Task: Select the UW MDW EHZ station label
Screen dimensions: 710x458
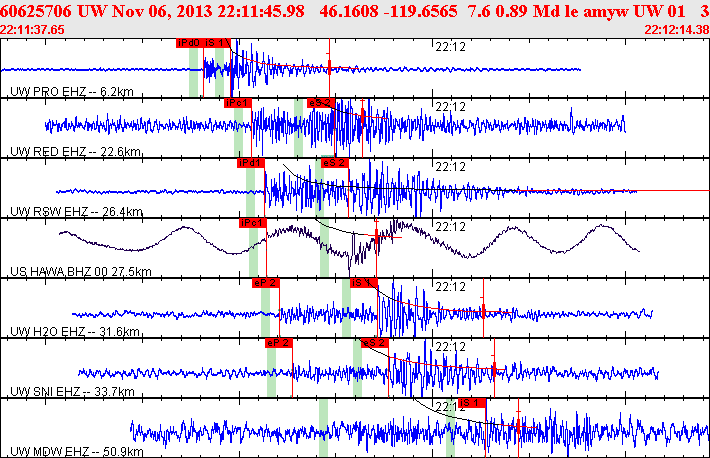Action: (77, 452)
